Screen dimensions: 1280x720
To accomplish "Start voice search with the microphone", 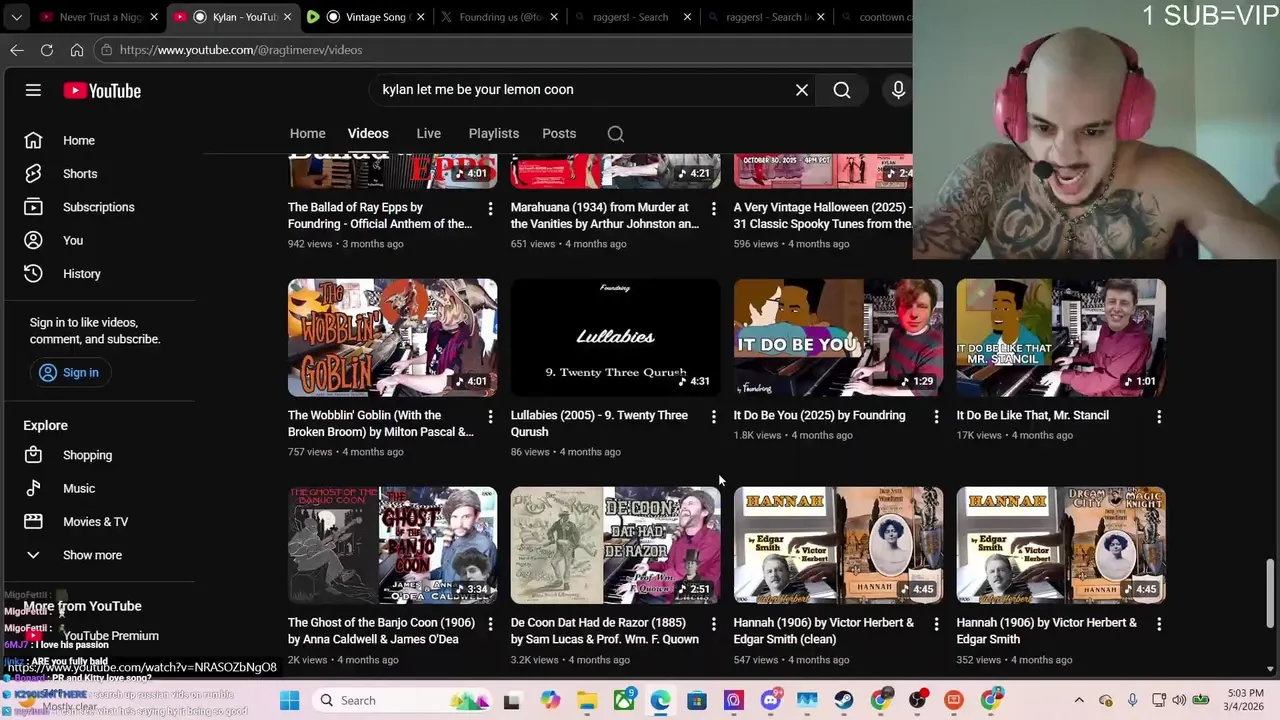I will coord(898,90).
